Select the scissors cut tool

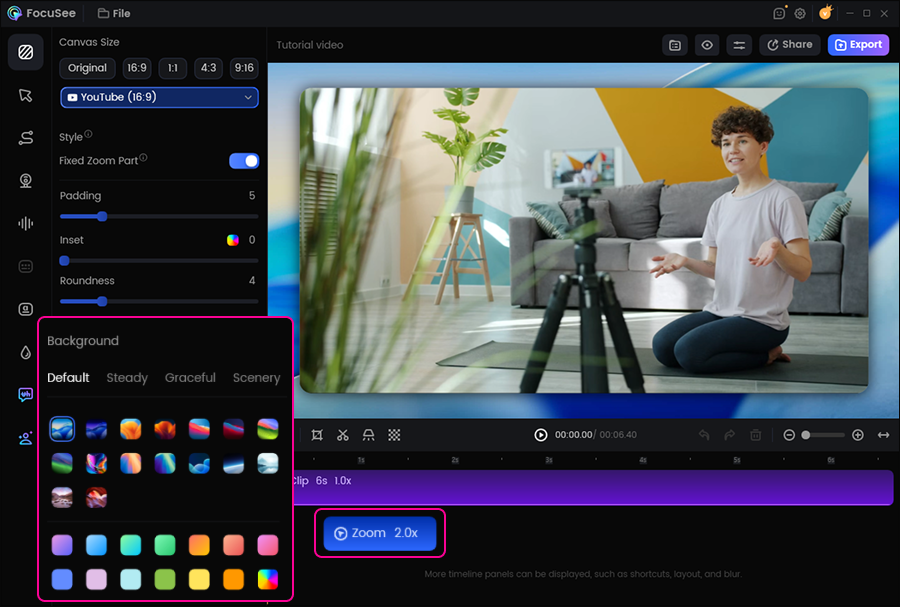(x=343, y=435)
